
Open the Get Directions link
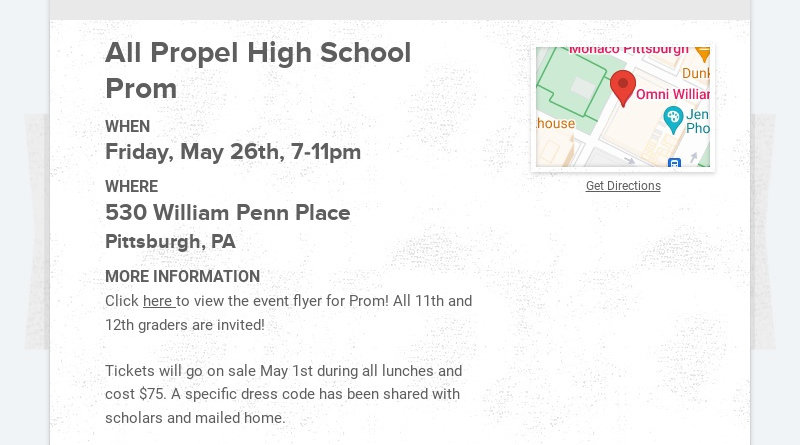623,186
